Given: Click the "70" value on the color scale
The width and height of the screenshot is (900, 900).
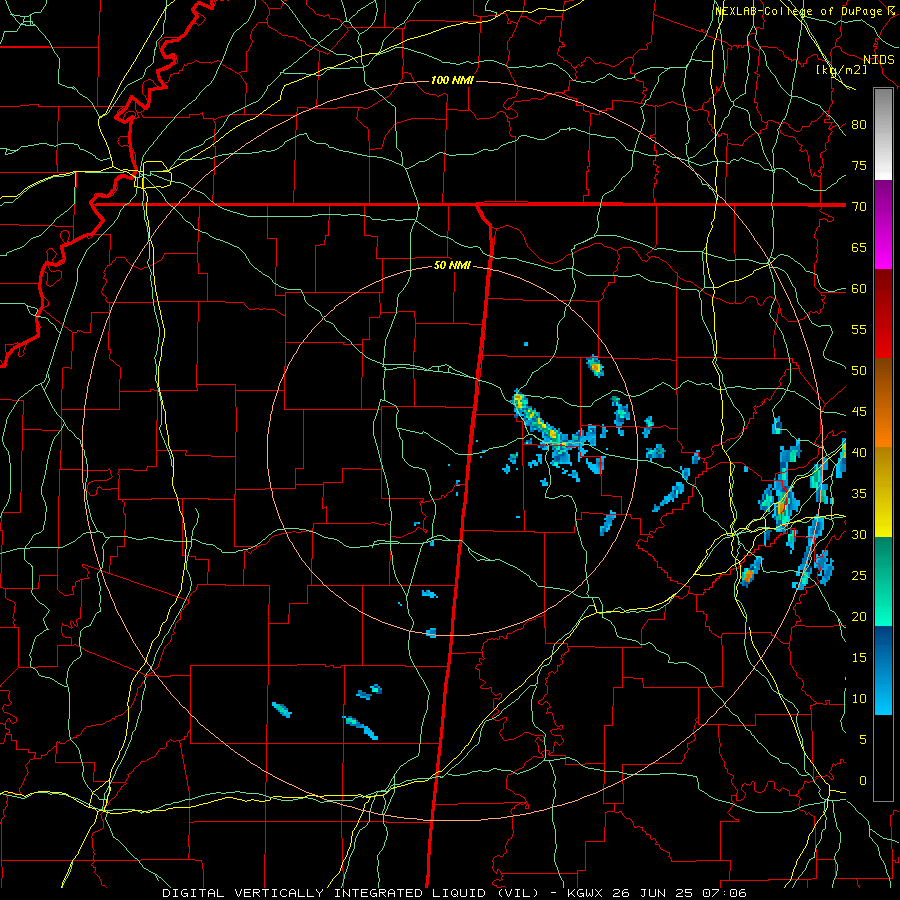Looking at the screenshot, I should click(x=859, y=207).
